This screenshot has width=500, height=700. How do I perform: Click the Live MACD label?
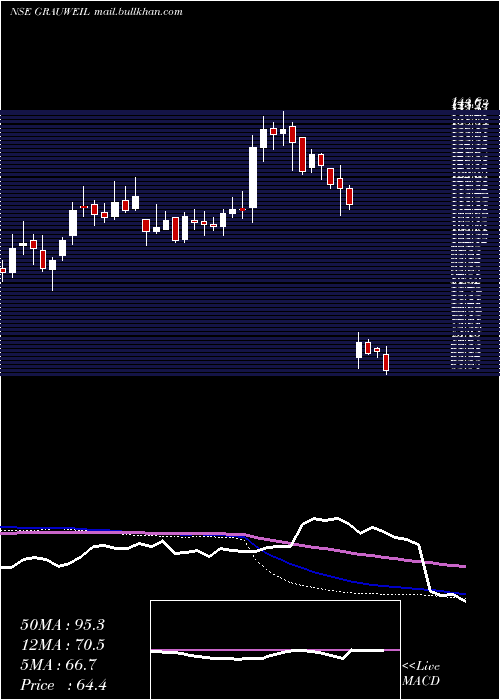(x=421, y=673)
